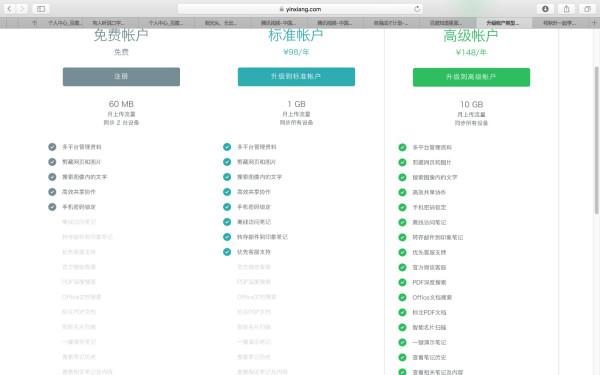Click free plan's 搜索图像内的文字 check icon
The height and width of the screenshot is (375, 600).
(52, 177)
